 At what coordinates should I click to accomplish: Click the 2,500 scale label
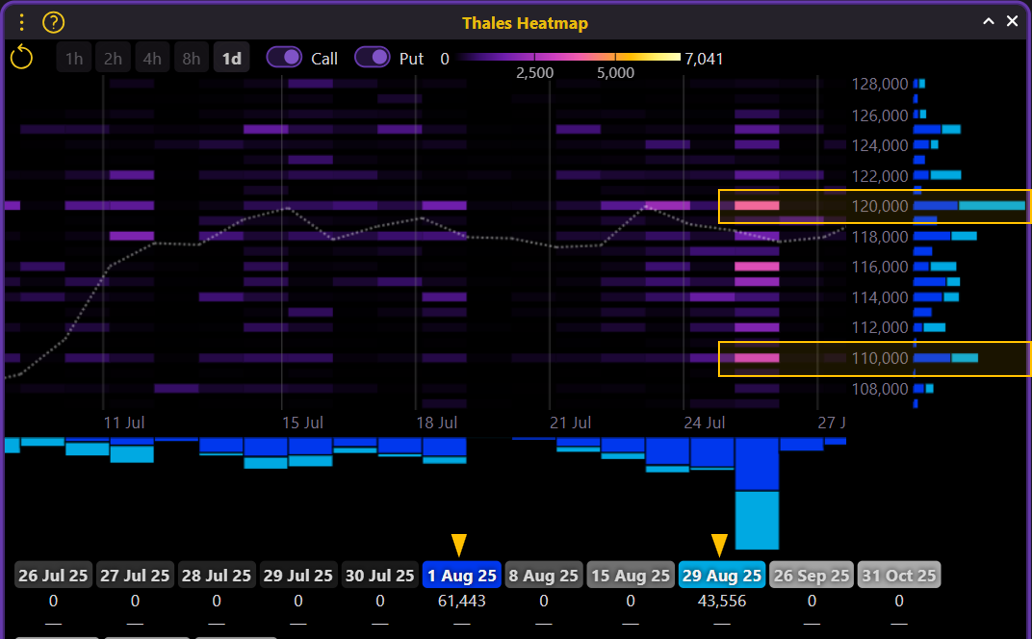pyautogui.click(x=534, y=73)
